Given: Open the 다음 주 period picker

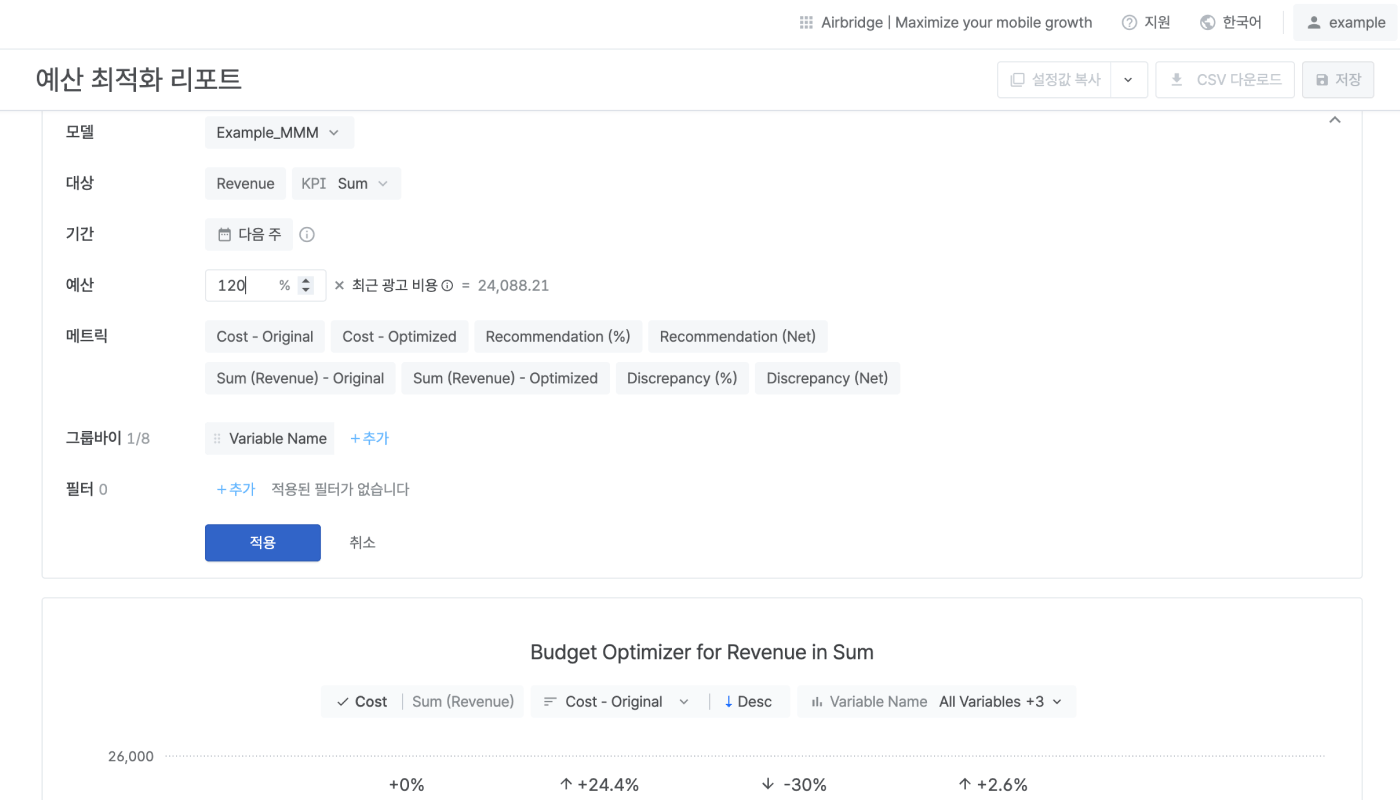Looking at the screenshot, I should [x=249, y=234].
